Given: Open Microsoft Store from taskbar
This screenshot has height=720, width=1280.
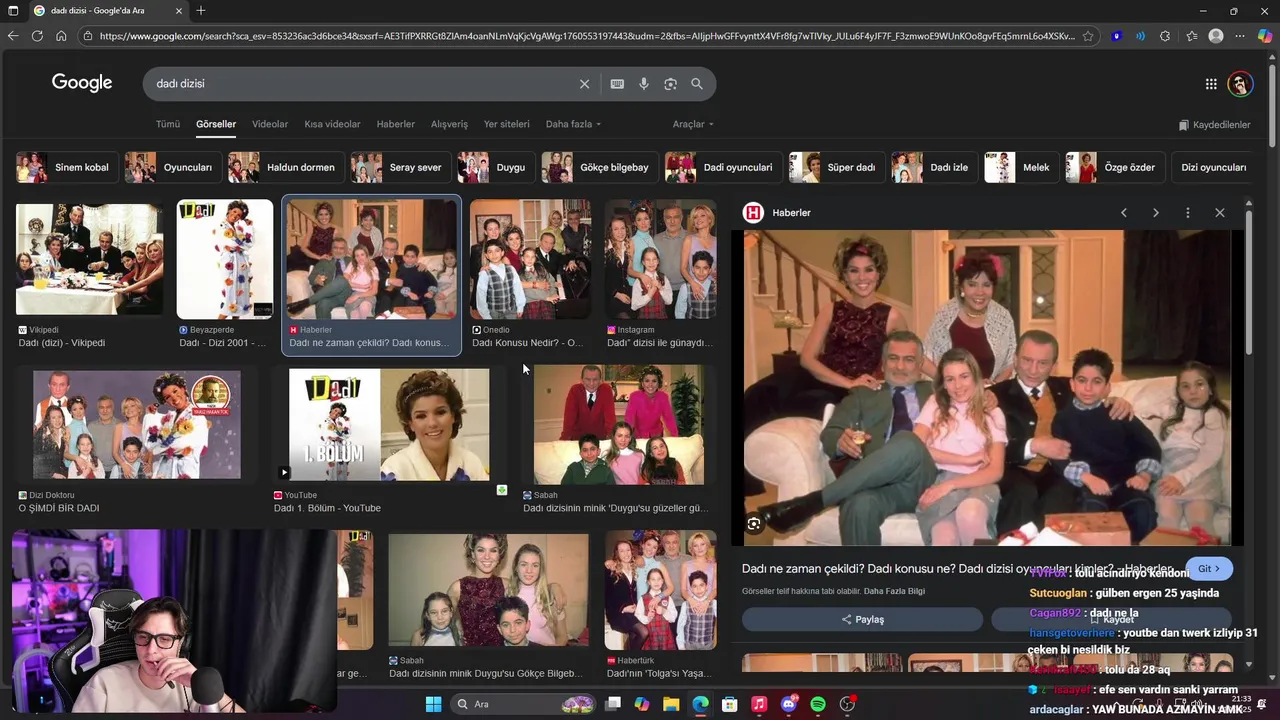Looking at the screenshot, I should (730, 704).
